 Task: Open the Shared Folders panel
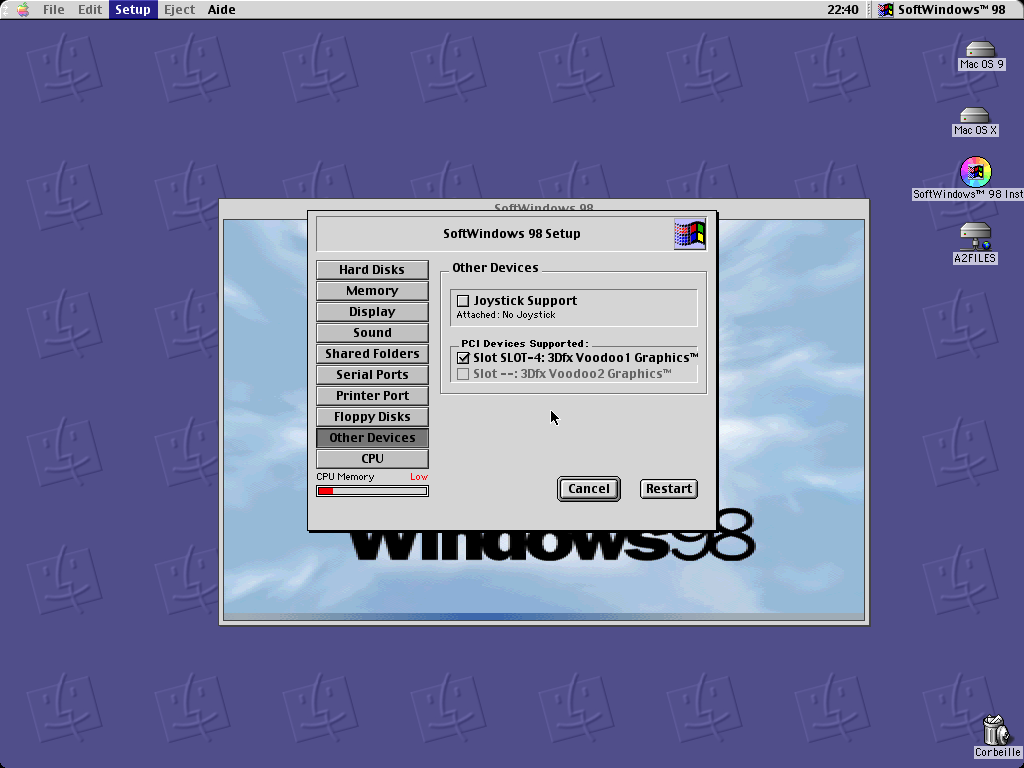click(372, 353)
